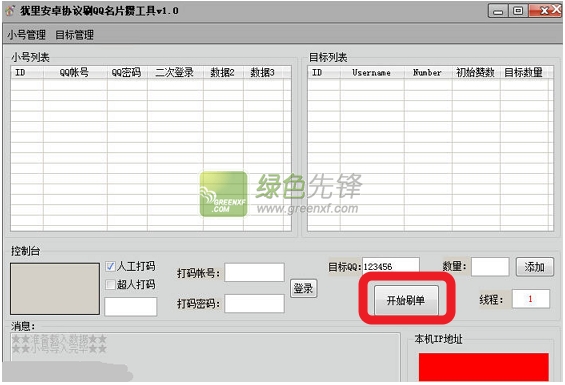
Task: Click the Number column header
Action: click(x=428, y=72)
